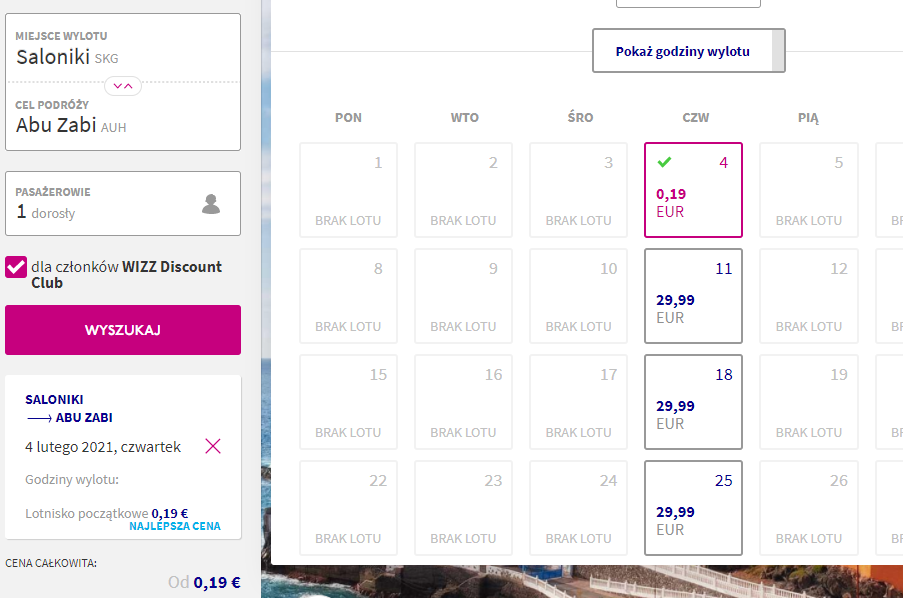Click the passenger silhouette icon
Viewport: 903px width, 598px height.
click(x=211, y=204)
